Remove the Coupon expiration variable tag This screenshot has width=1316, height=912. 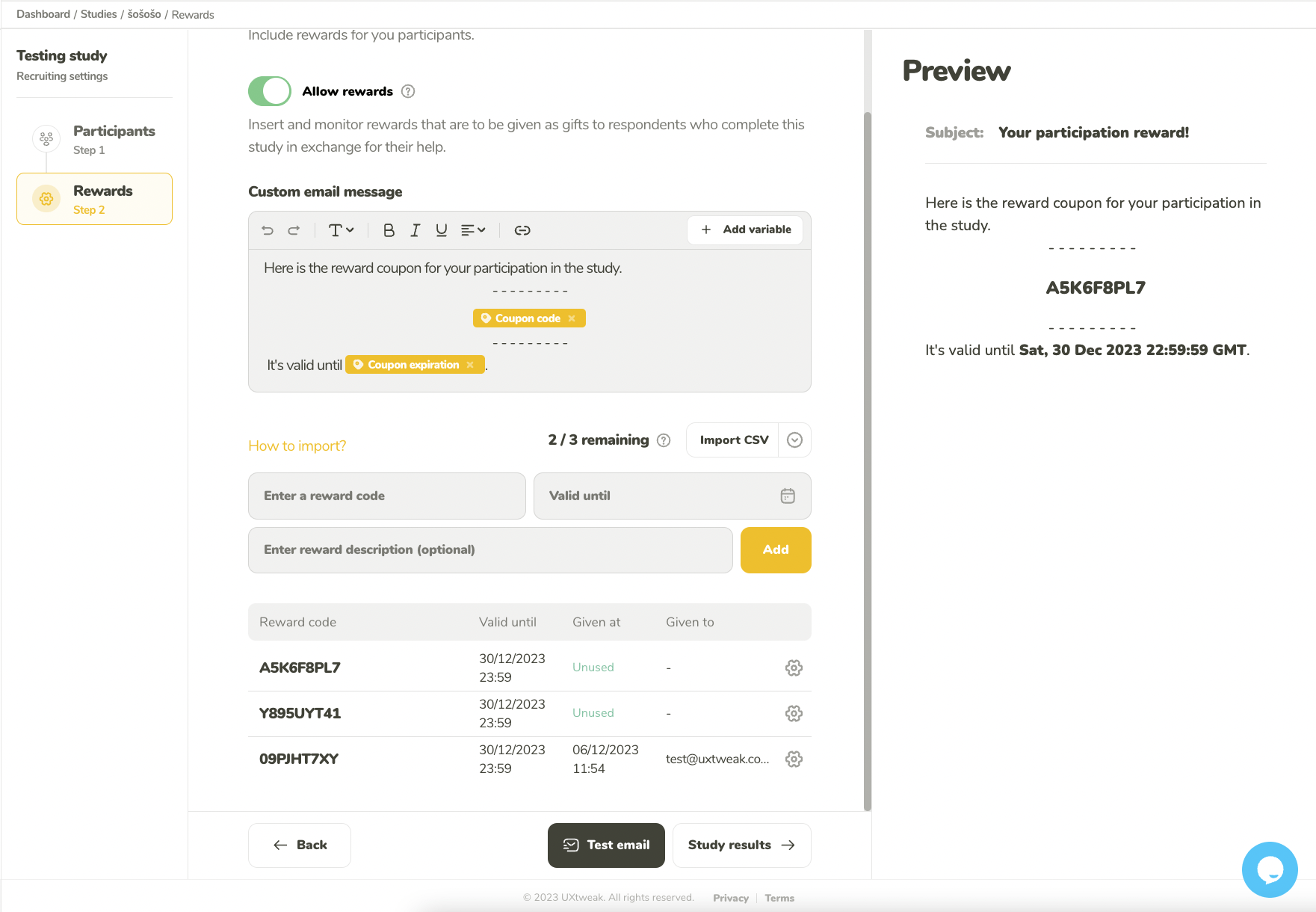point(470,365)
